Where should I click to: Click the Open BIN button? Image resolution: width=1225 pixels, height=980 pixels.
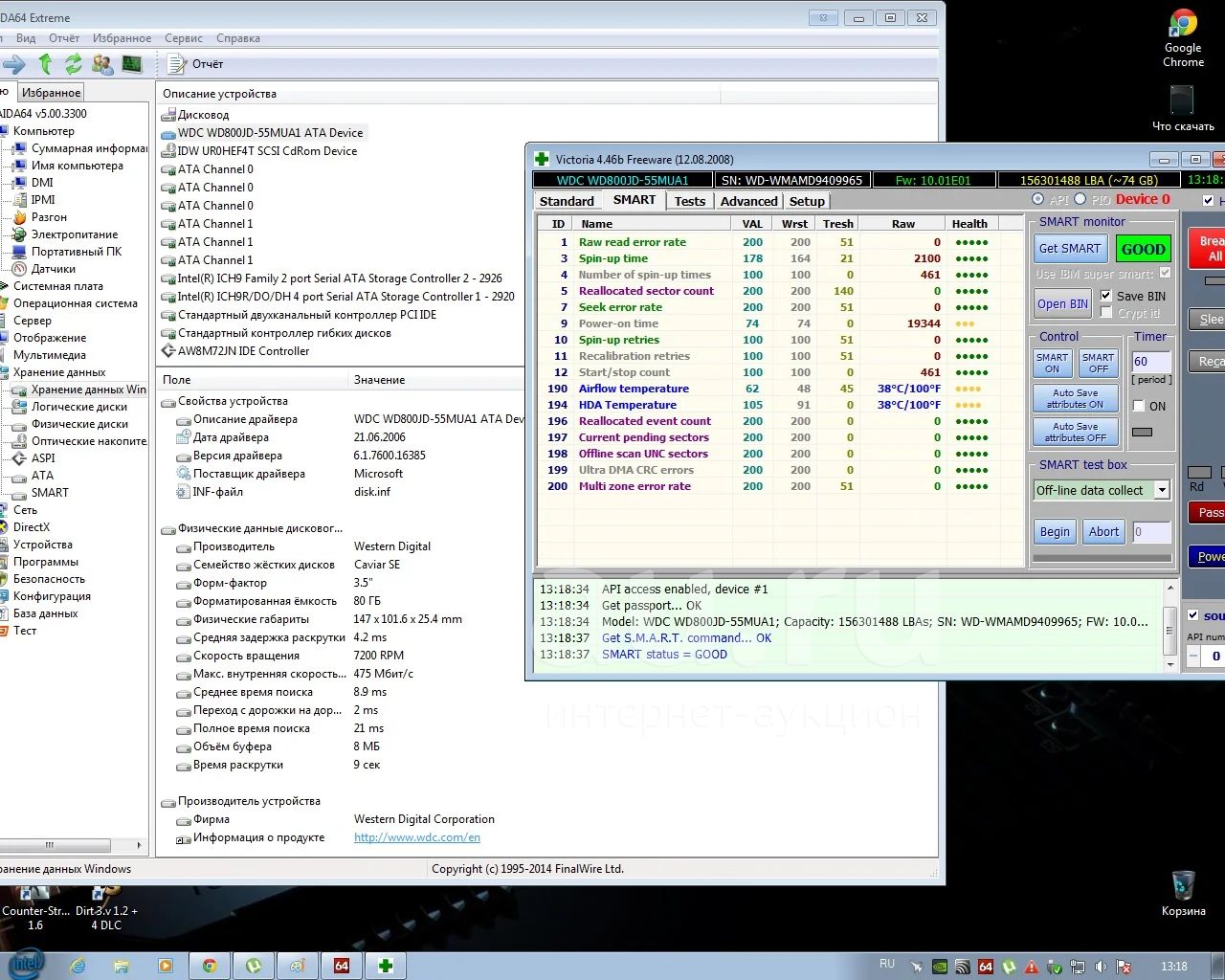tap(1062, 304)
